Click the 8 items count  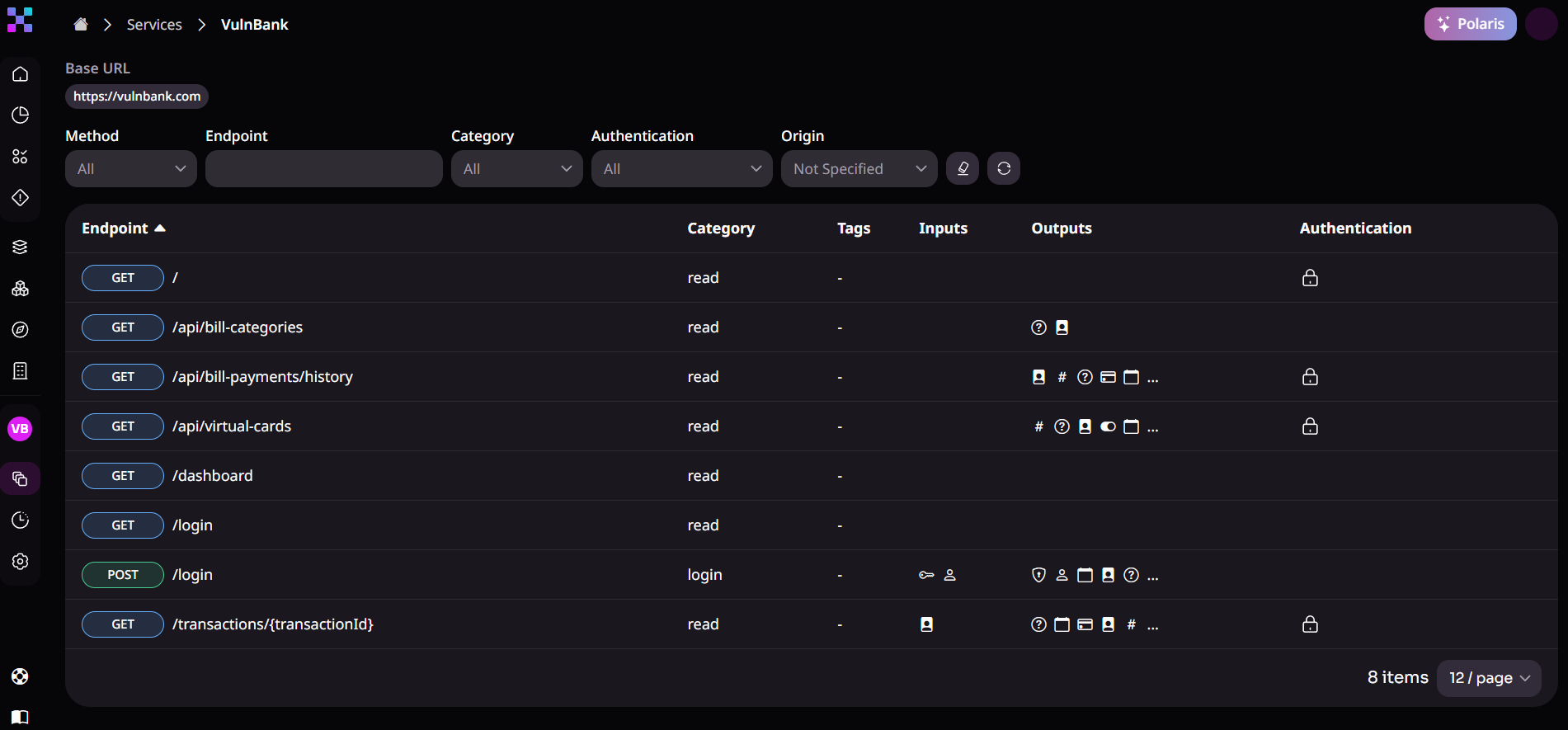pyautogui.click(x=1398, y=677)
